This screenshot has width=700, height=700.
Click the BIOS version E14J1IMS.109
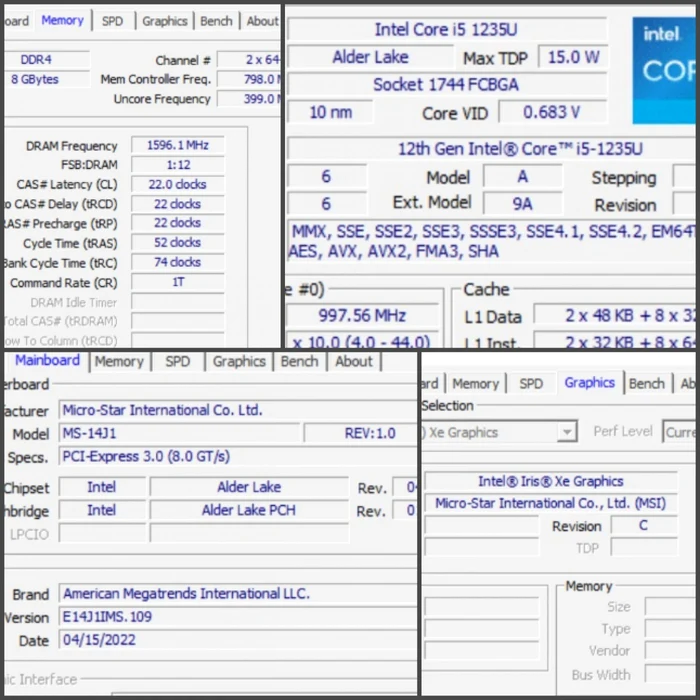(237, 617)
